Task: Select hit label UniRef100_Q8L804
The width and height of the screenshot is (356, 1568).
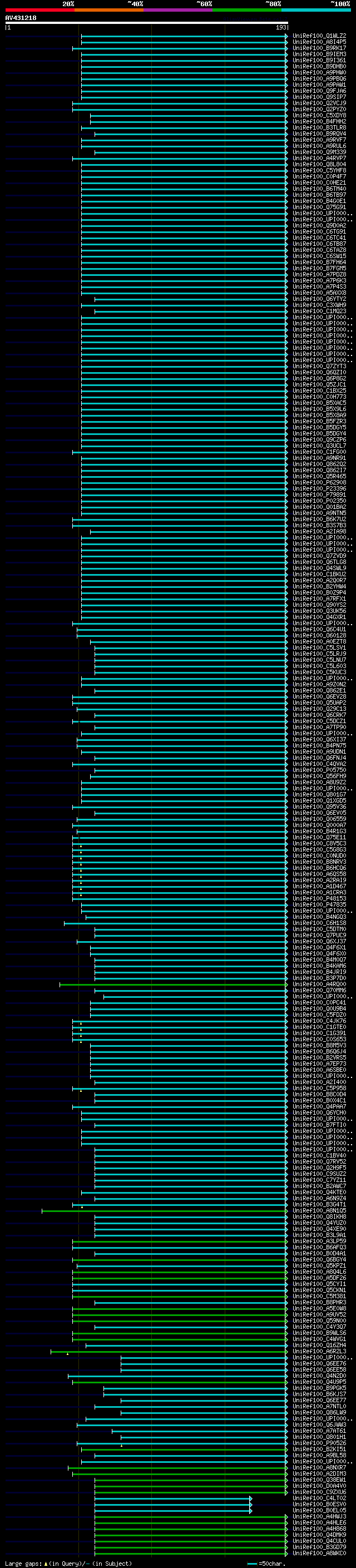Action: (x=319, y=164)
